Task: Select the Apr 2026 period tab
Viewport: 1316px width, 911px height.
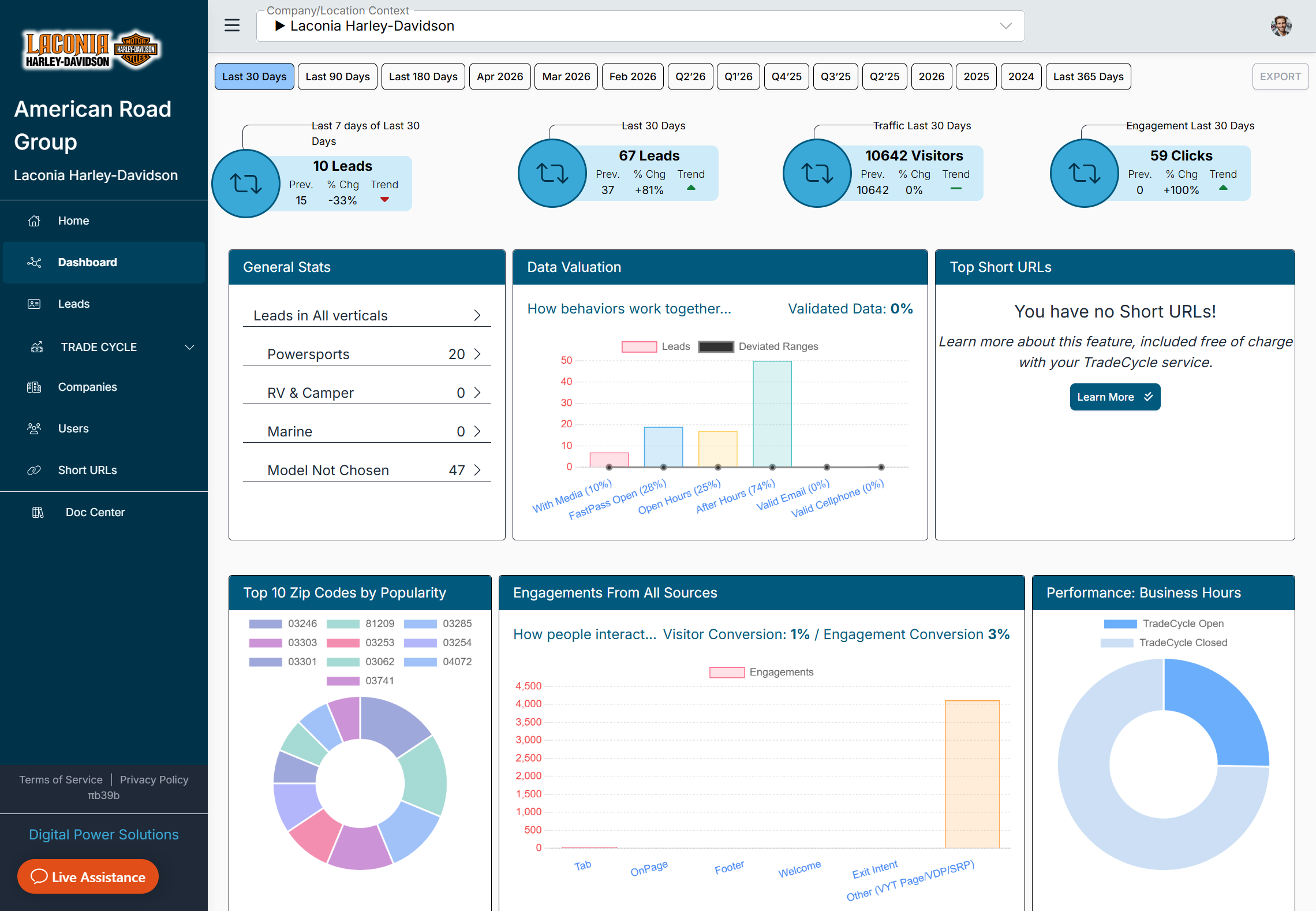Action: (x=500, y=76)
